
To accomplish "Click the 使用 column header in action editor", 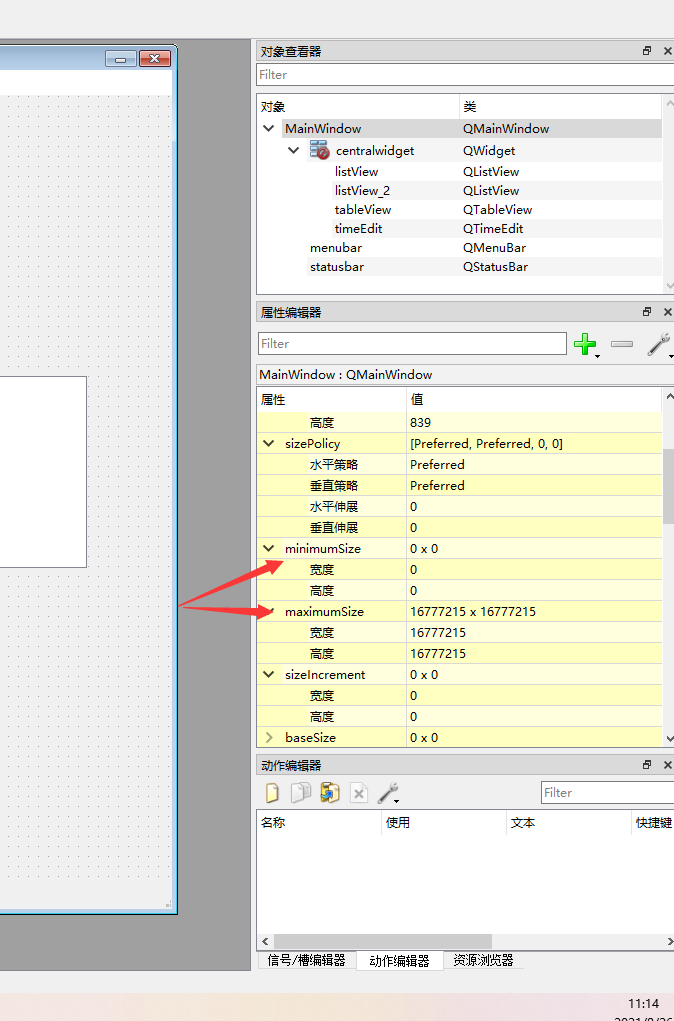I will pyautogui.click(x=443, y=823).
